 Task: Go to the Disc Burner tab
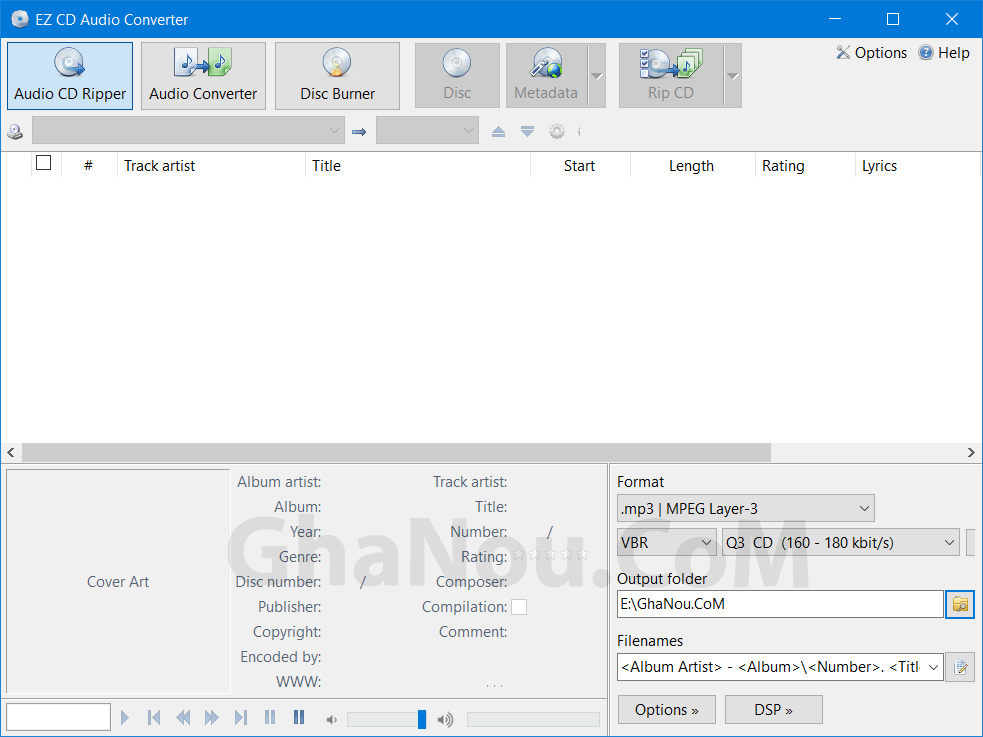pyautogui.click(x=337, y=76)
